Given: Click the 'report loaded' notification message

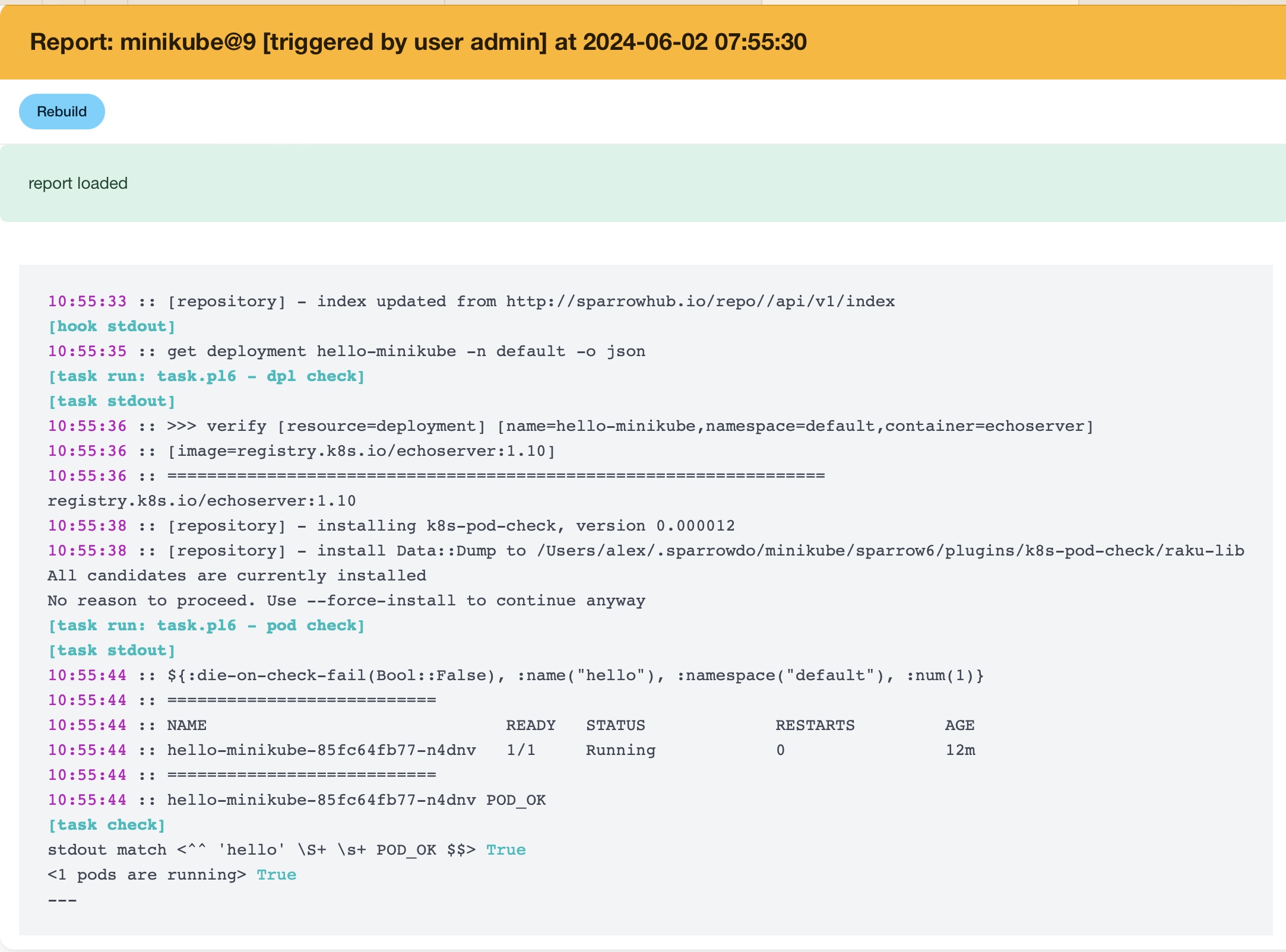Looking at the screenshot, I should (x=78, y=183).
